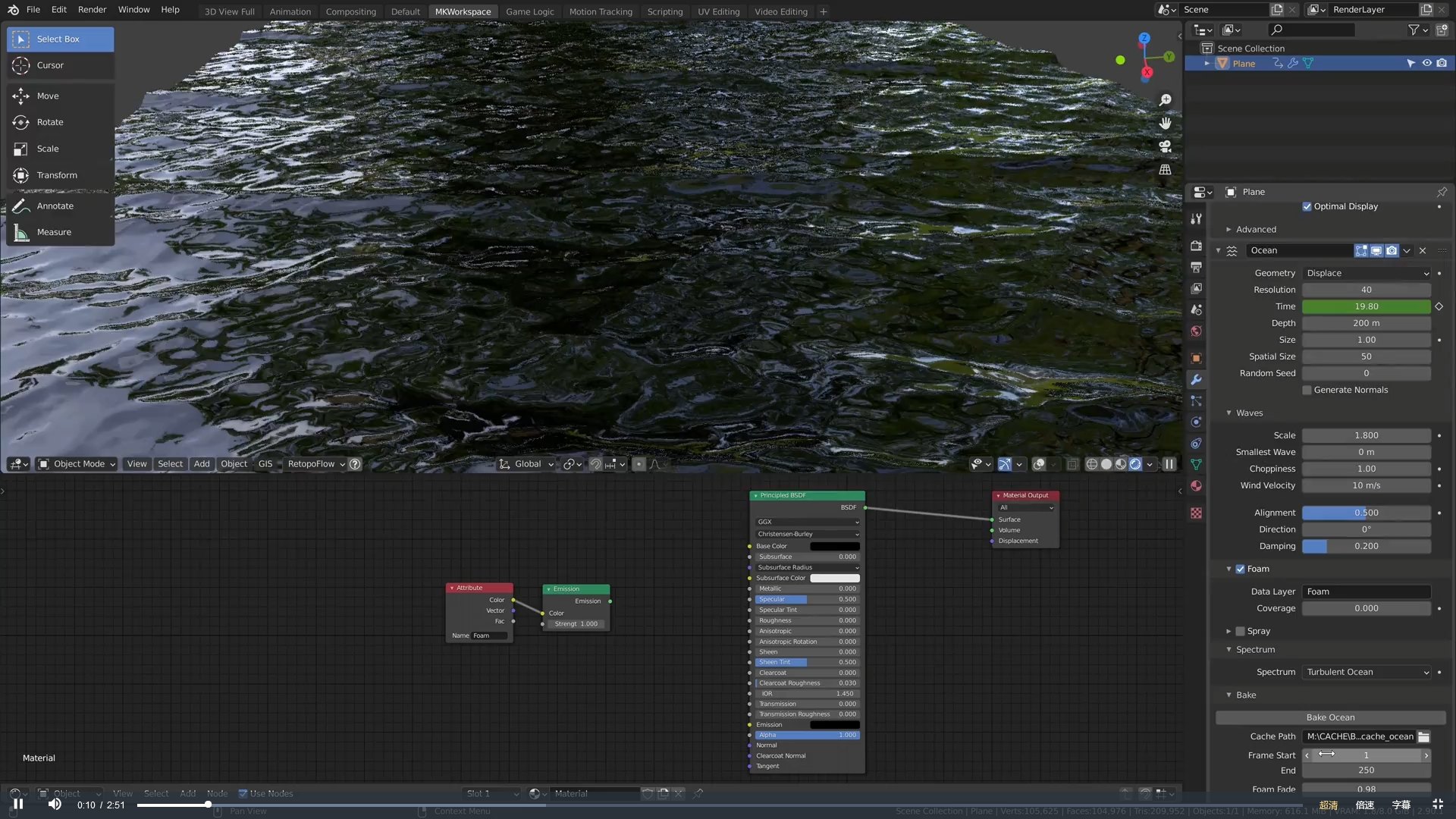Screen dimensions: 1456x819
Task: Open the Global orientation dropdown
Action: click(x=526, y=464)
